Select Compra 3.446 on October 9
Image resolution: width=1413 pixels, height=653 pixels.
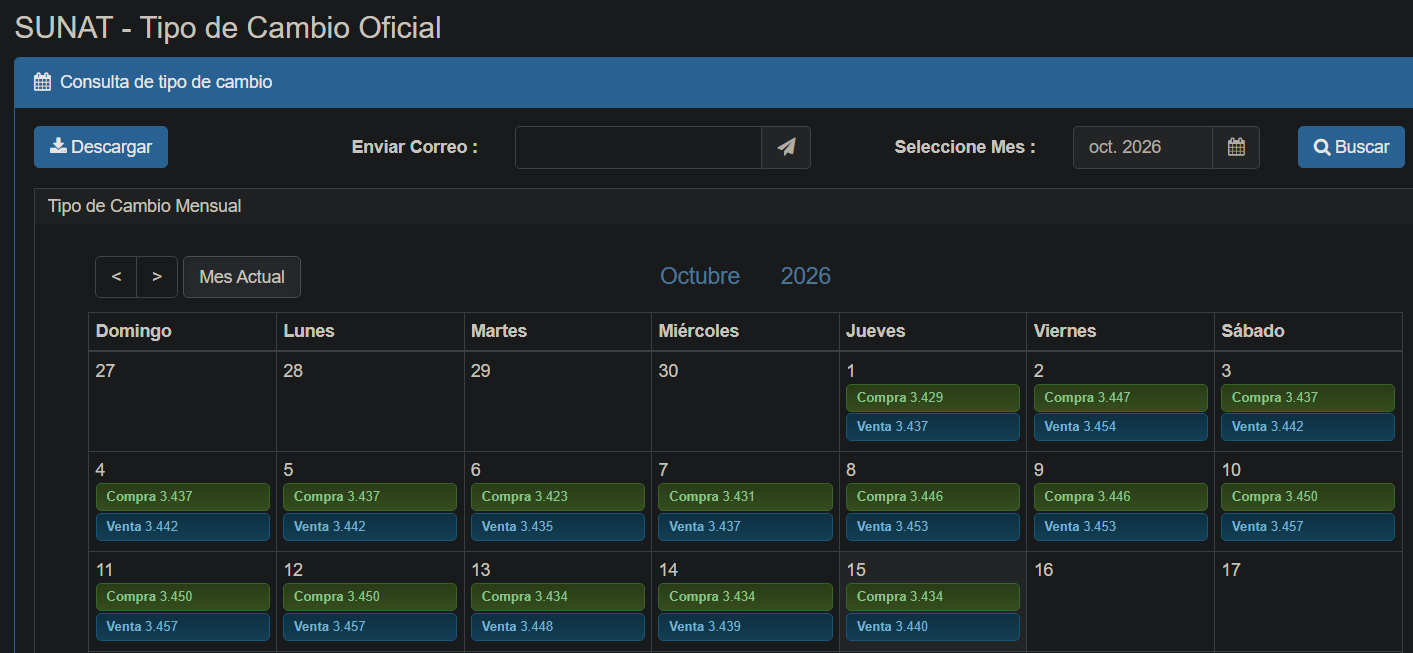[1120, 497]
